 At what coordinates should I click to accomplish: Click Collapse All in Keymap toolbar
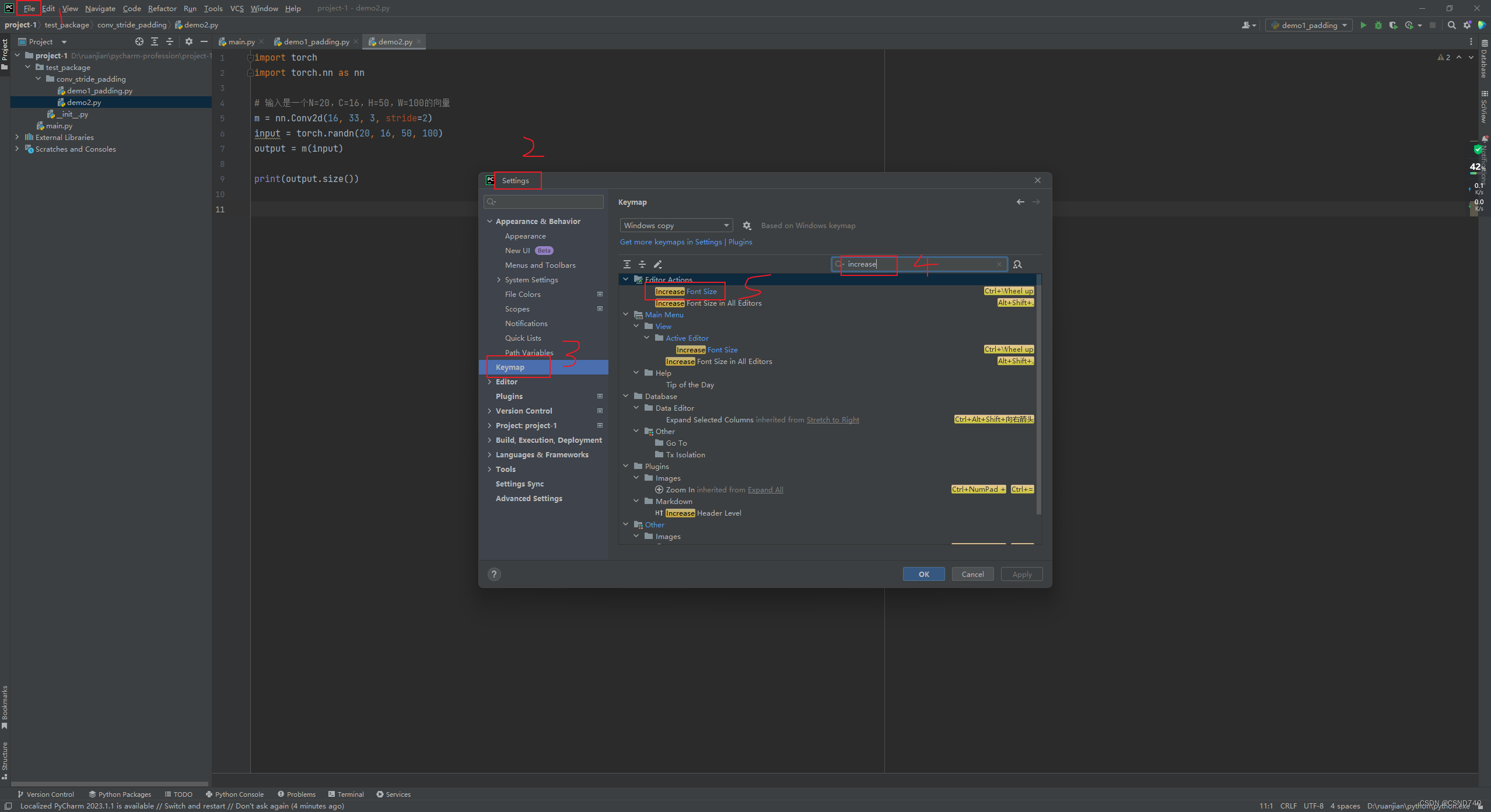tap(642, 264)
